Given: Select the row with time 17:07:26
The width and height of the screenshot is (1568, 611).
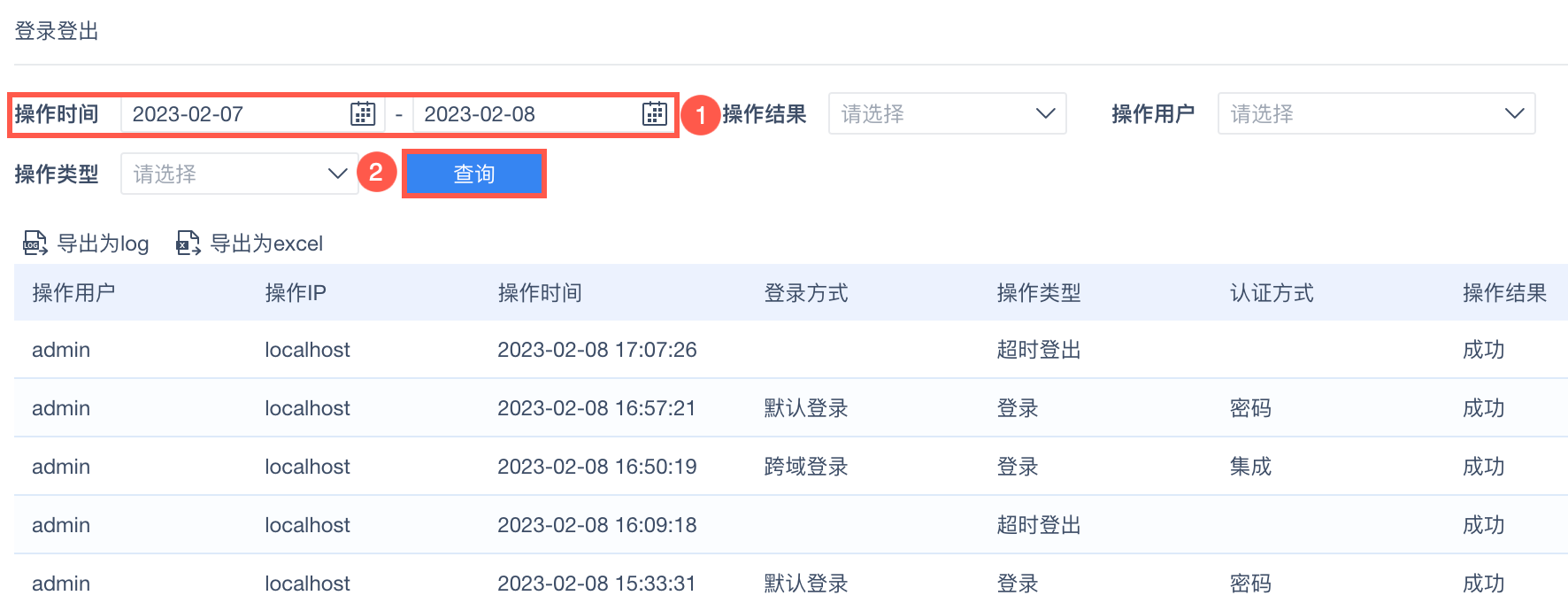Looking at the screenshot, I should pyautogui.click(x=597, y=350).
